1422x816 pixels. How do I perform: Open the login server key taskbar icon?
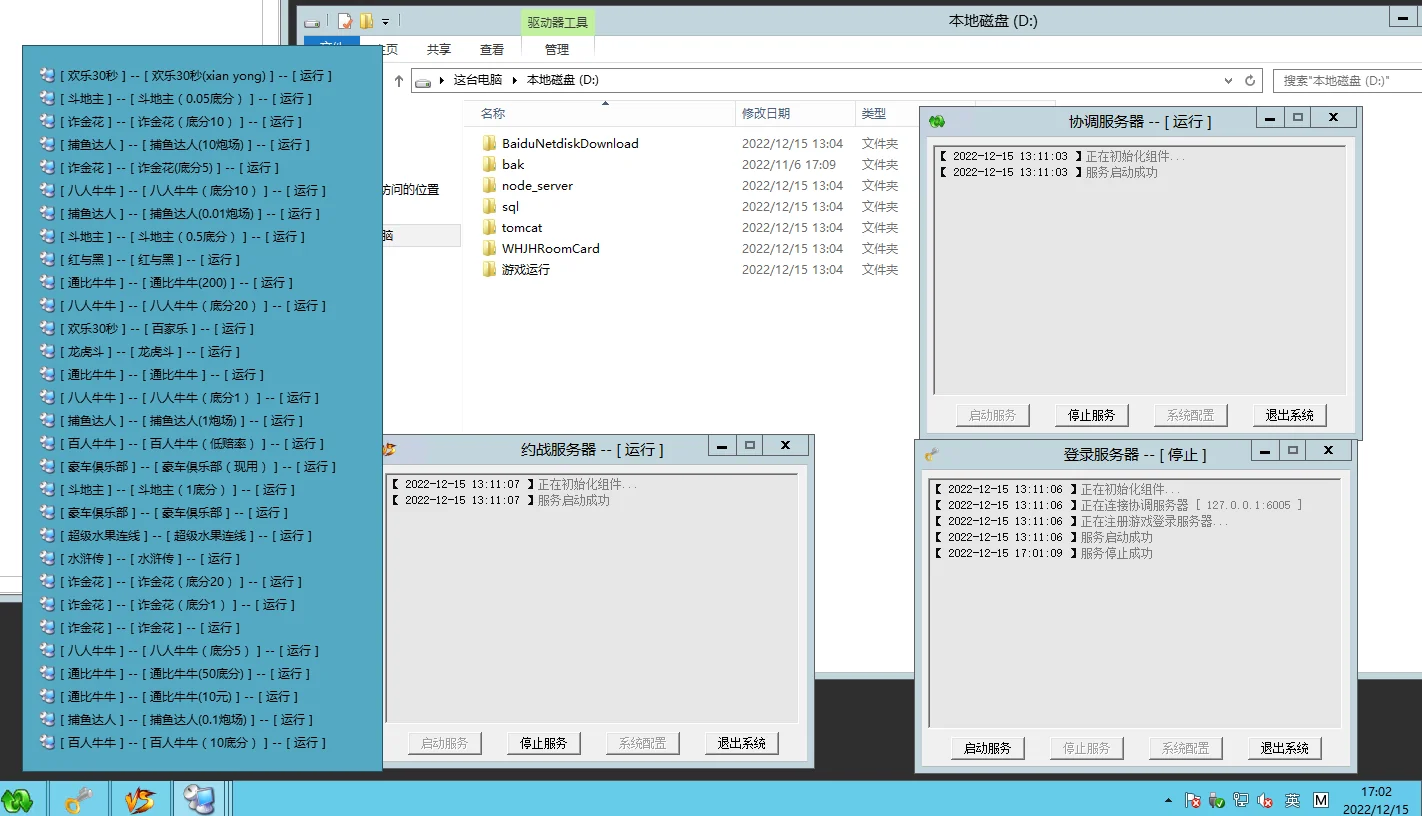click(x=79, y=799)
